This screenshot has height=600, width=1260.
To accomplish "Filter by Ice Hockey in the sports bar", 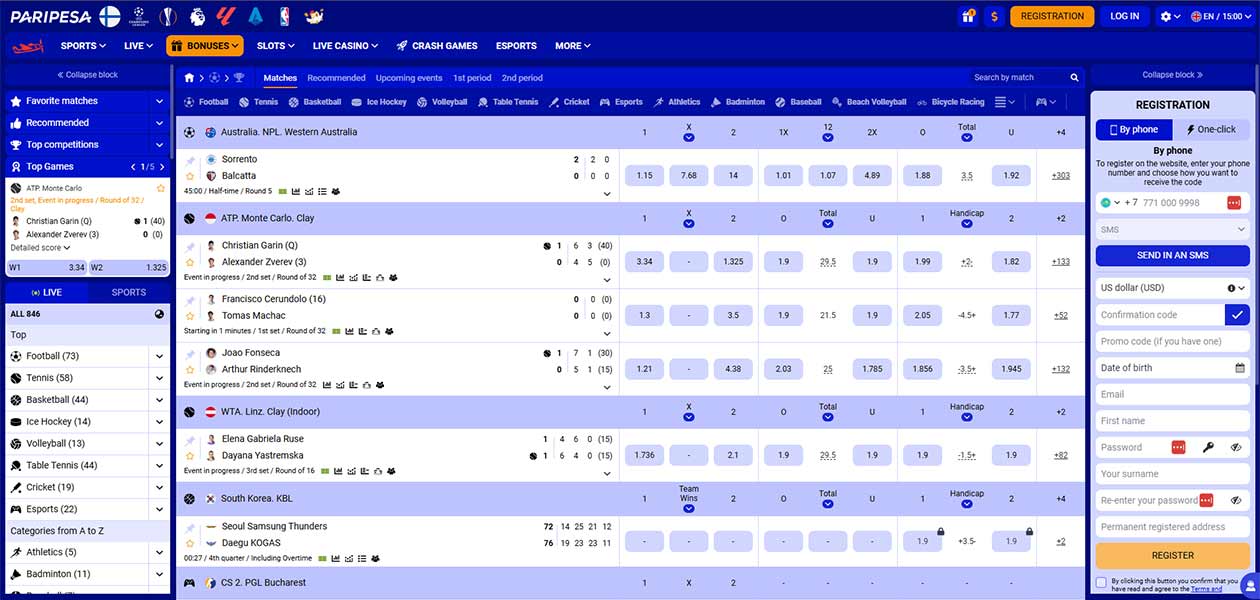I will tap(379, 102).
